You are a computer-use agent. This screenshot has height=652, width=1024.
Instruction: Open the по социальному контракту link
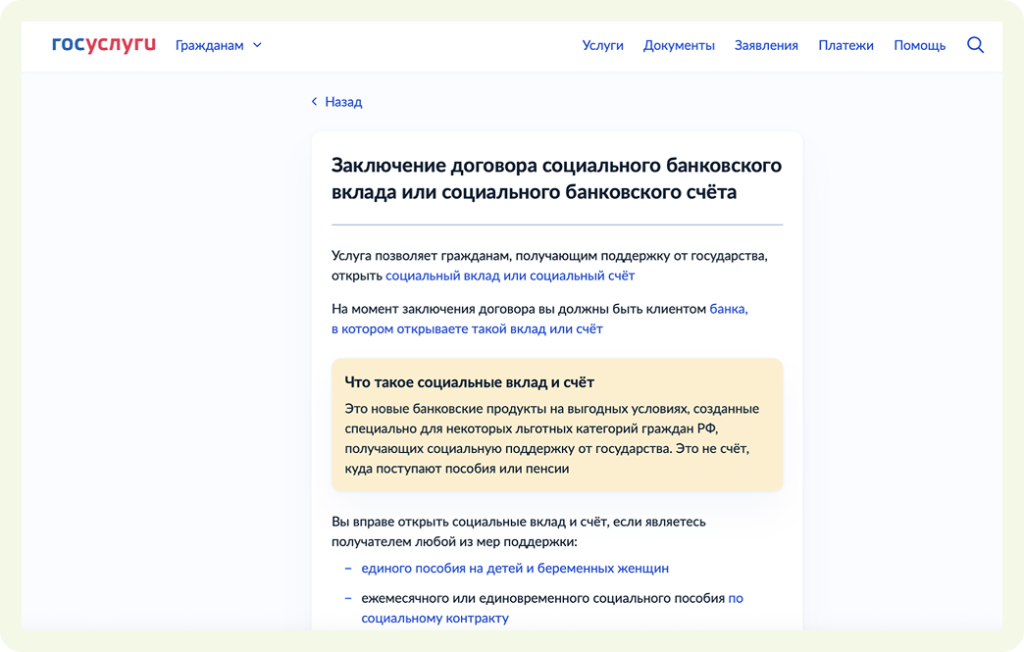pos(552,608)
